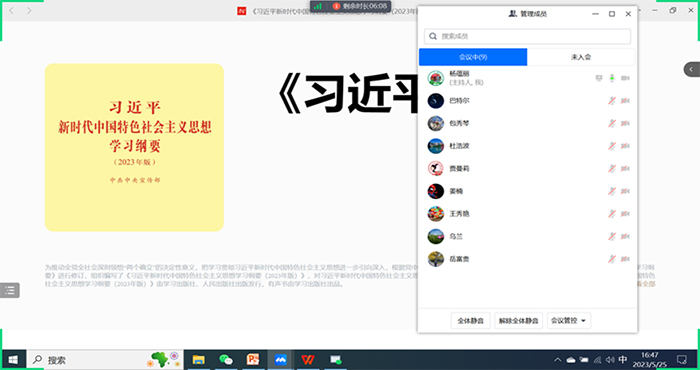Click the 全体静音 button
Viewport: 700px width, 370px height.
pos(471,320)
